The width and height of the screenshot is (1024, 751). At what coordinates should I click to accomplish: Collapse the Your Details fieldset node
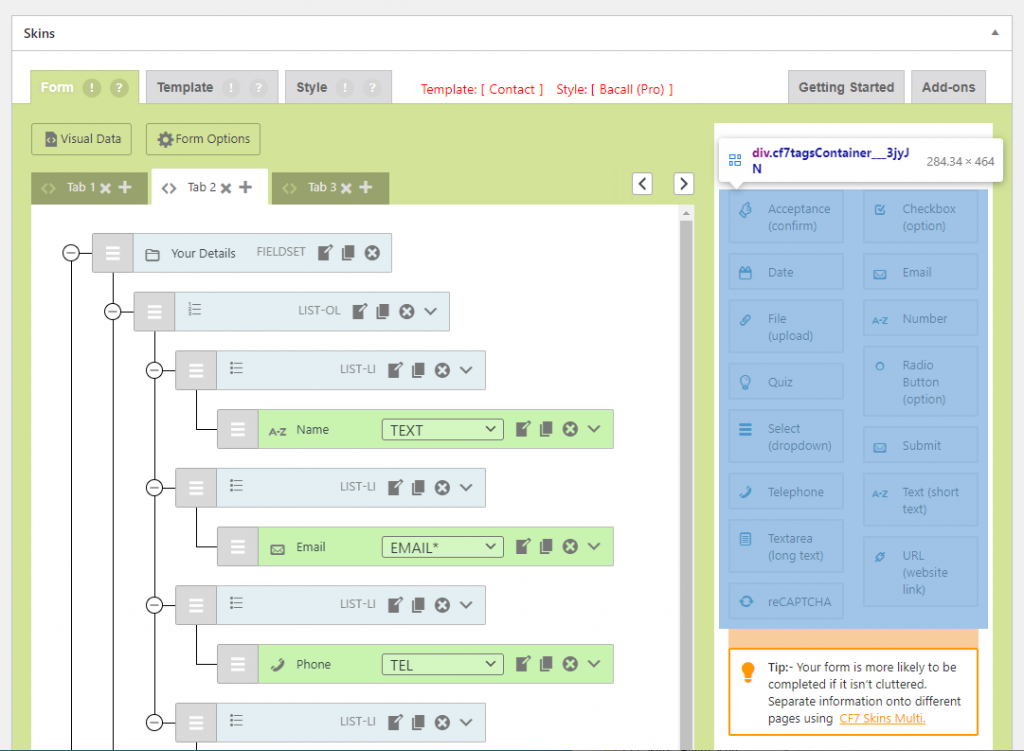click(71, 253)
